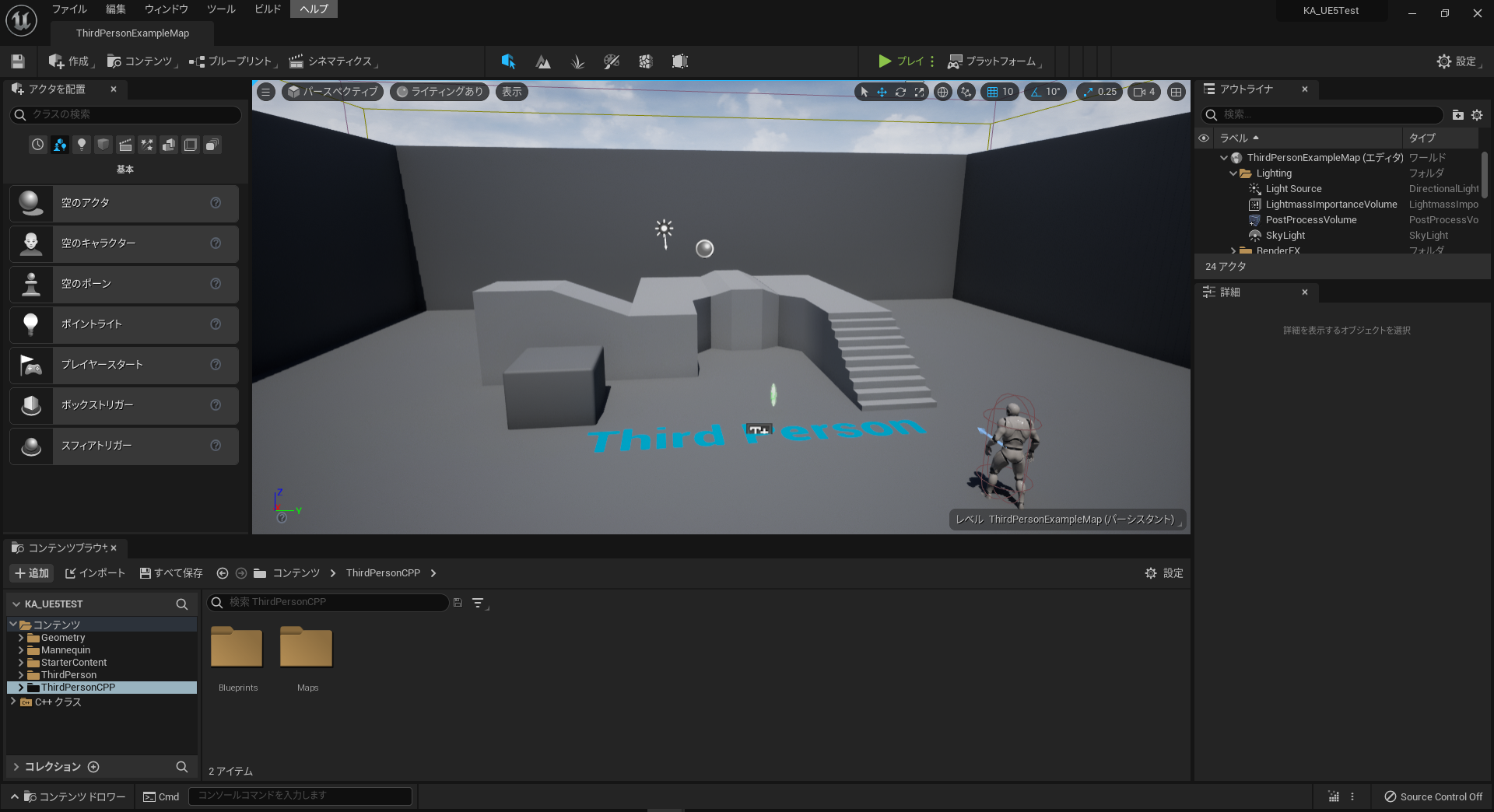Toggle world/local coordinate space globe icon
Image resolution: width=1494 pixels, height=812 pixels.
click(943, 92)
